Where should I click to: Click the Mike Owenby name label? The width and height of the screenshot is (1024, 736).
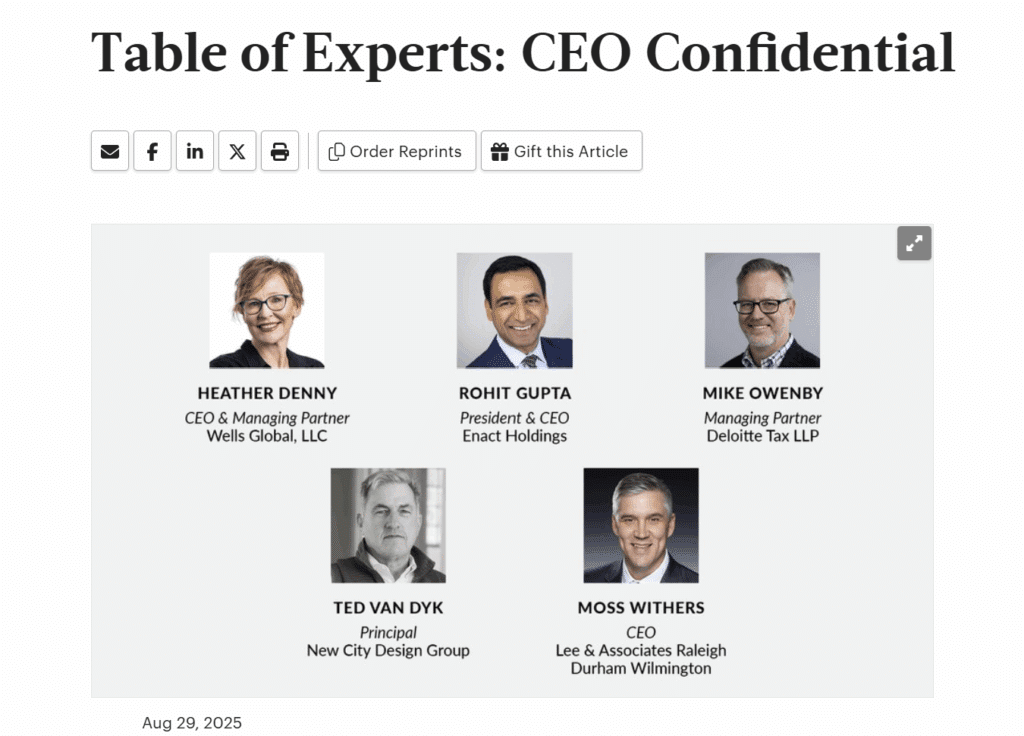(x=763, y=393)
